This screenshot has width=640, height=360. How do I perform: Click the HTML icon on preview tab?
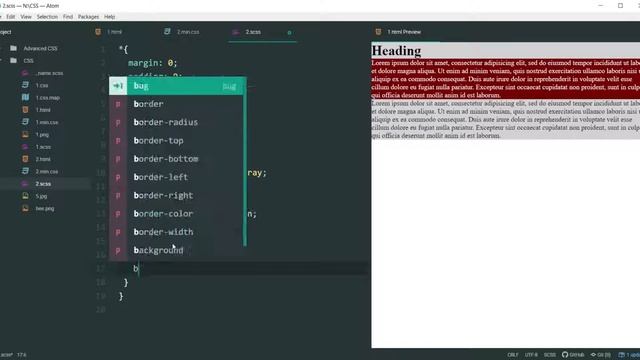(378, 31)
